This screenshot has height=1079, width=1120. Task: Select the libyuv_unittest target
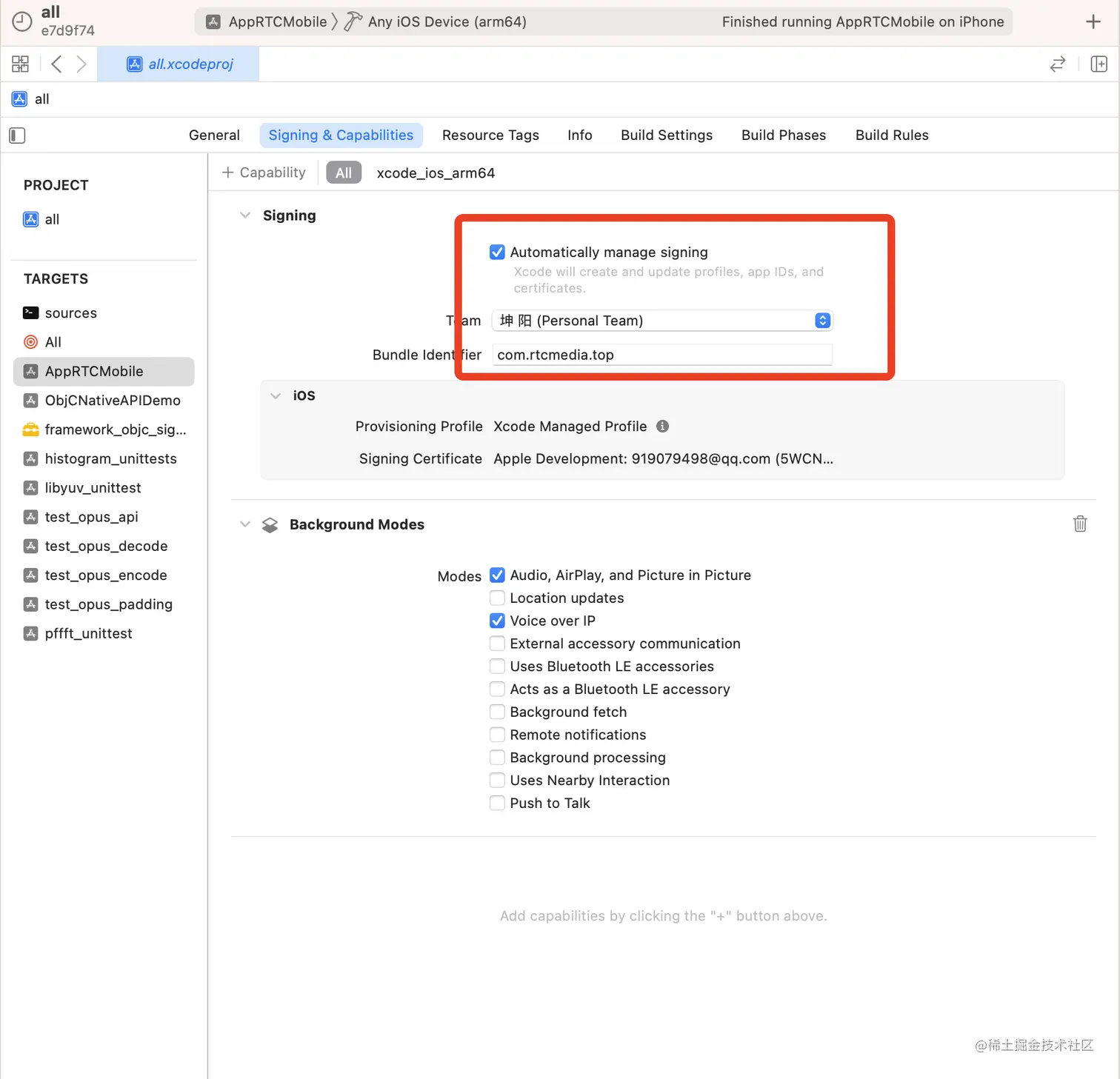pos(104,487)
